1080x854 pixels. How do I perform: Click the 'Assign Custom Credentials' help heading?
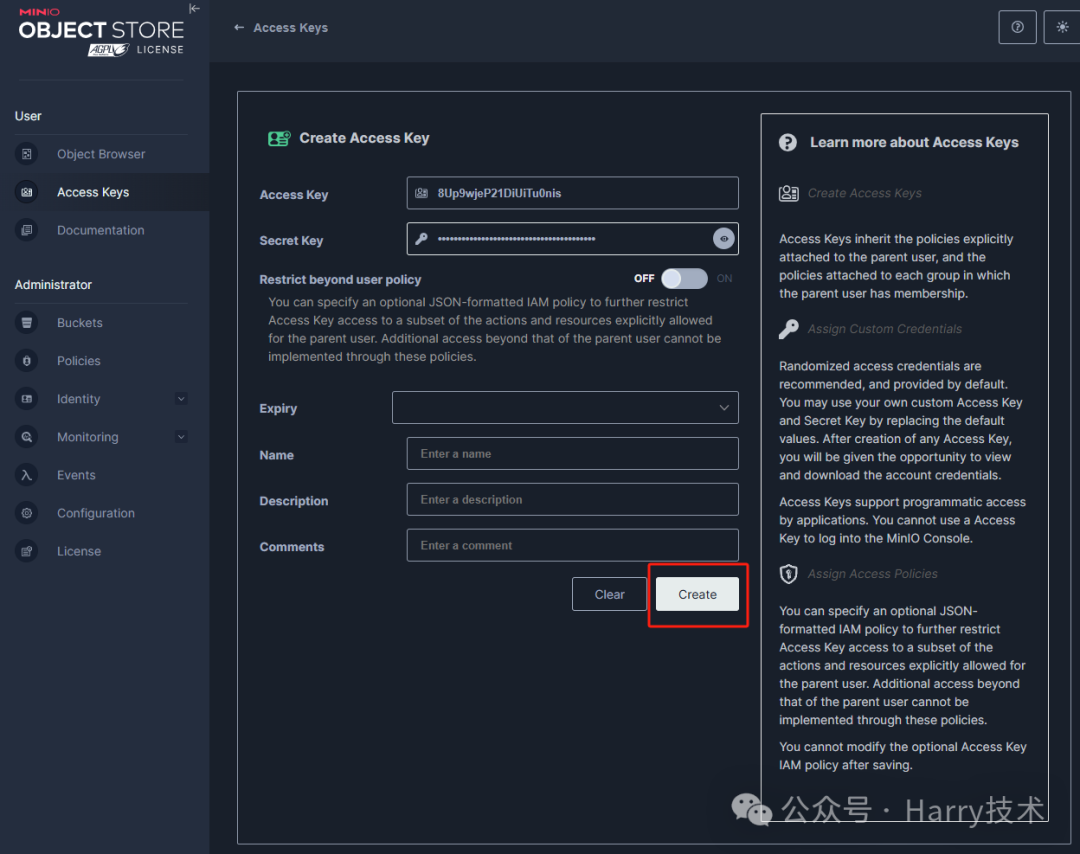(884, 329)
